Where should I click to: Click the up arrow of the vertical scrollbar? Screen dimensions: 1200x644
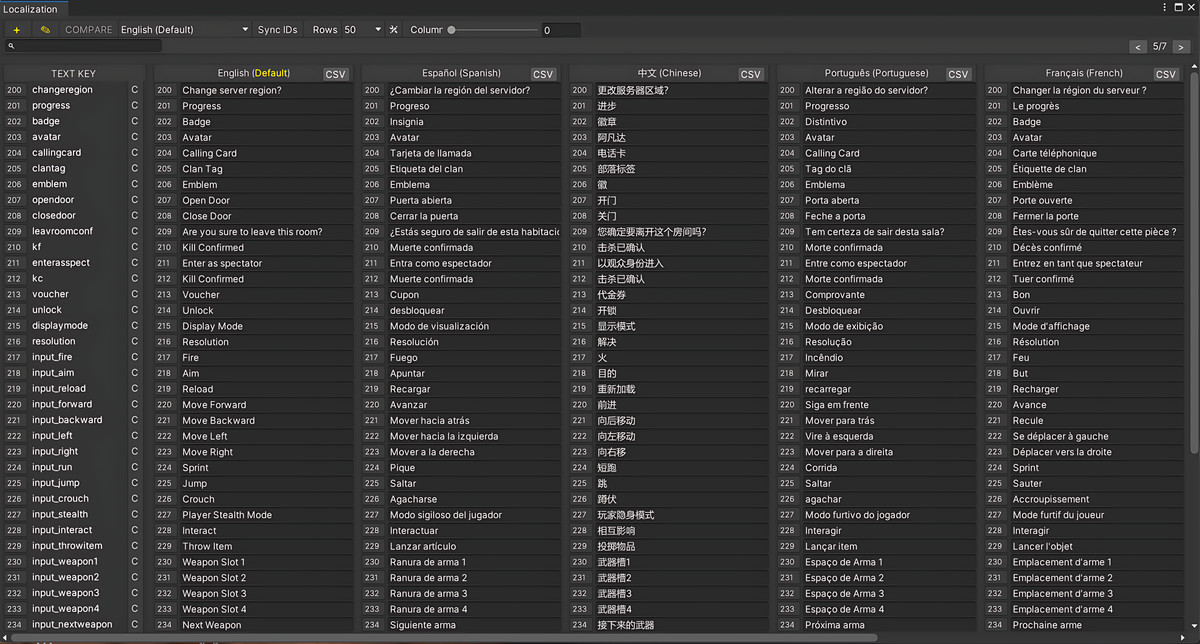point(1195,68)
